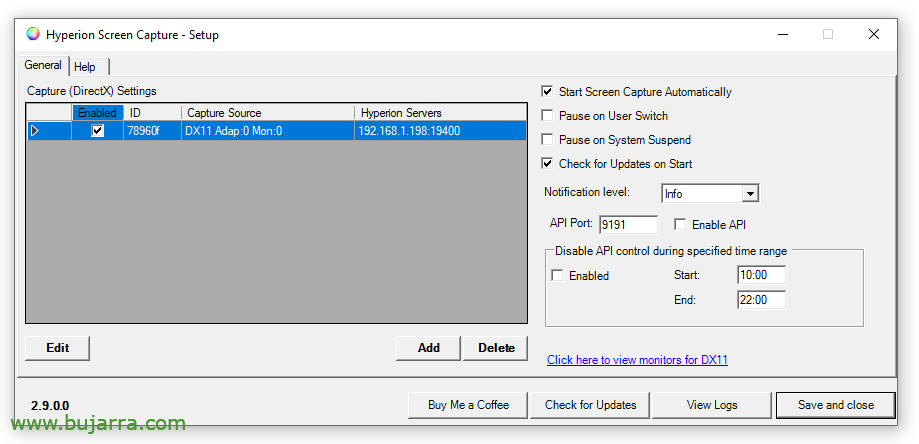This screenshot has width=919, height=444.
Task: Switch to the General tab
Action: (43, 65)
